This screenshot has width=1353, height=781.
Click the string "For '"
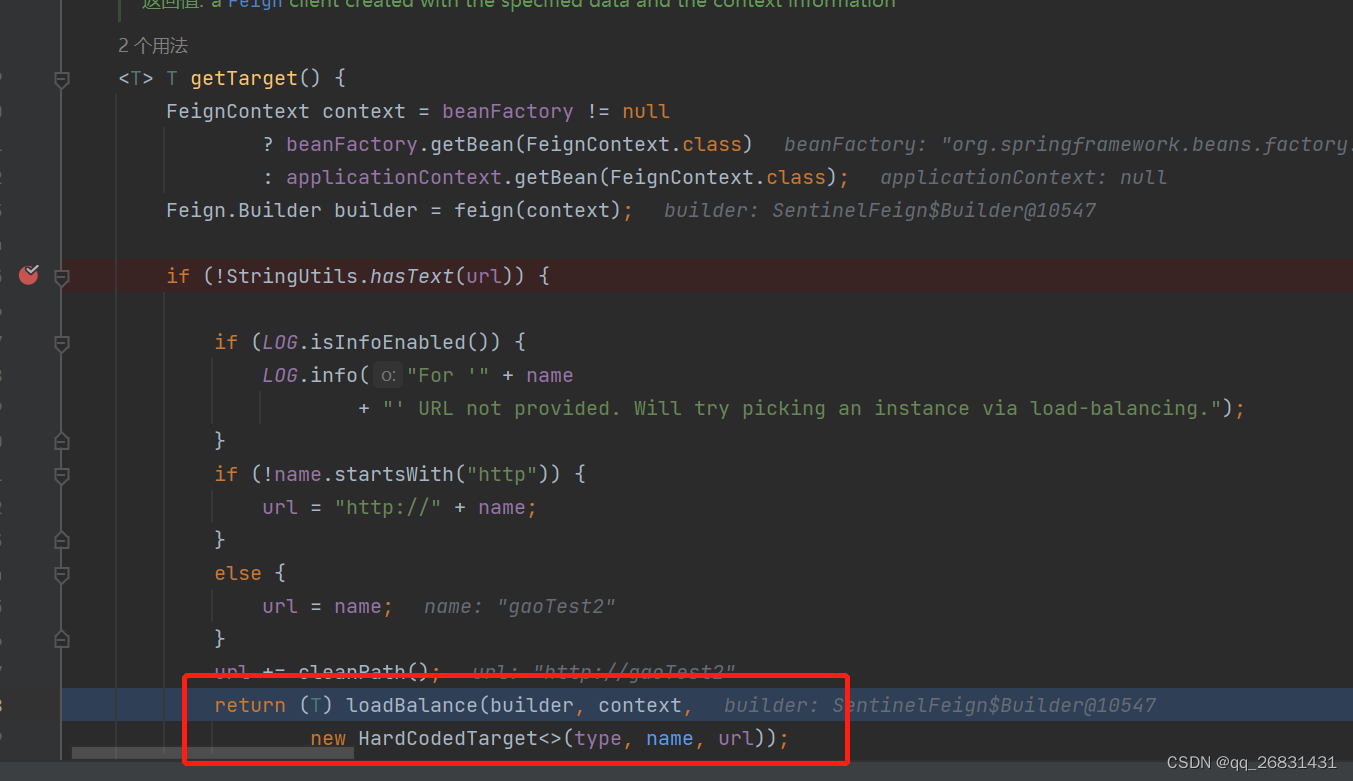[x=448, y=375]
